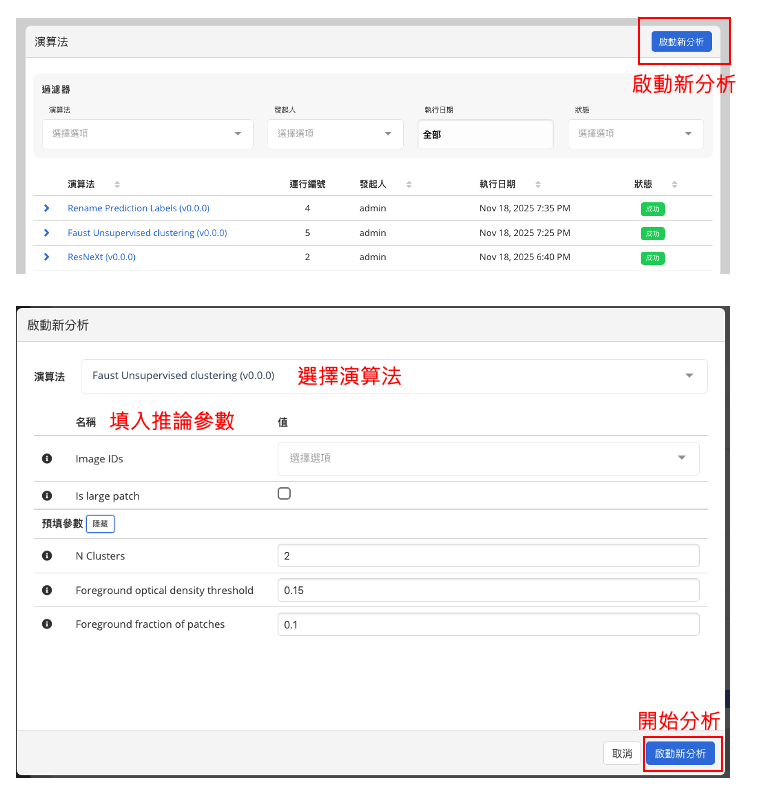Open the 狀態 filter dropdown
The height and width of the screenshot is (796, 759).
(x=635, y=134)
